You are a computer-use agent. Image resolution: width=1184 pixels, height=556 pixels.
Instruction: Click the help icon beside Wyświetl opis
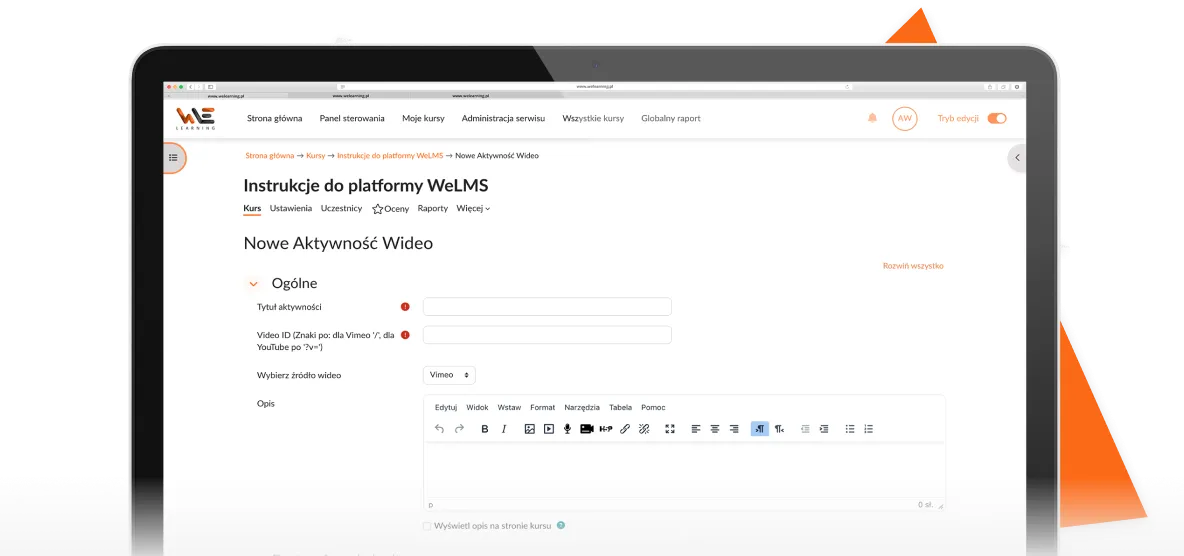pos(561,525)
